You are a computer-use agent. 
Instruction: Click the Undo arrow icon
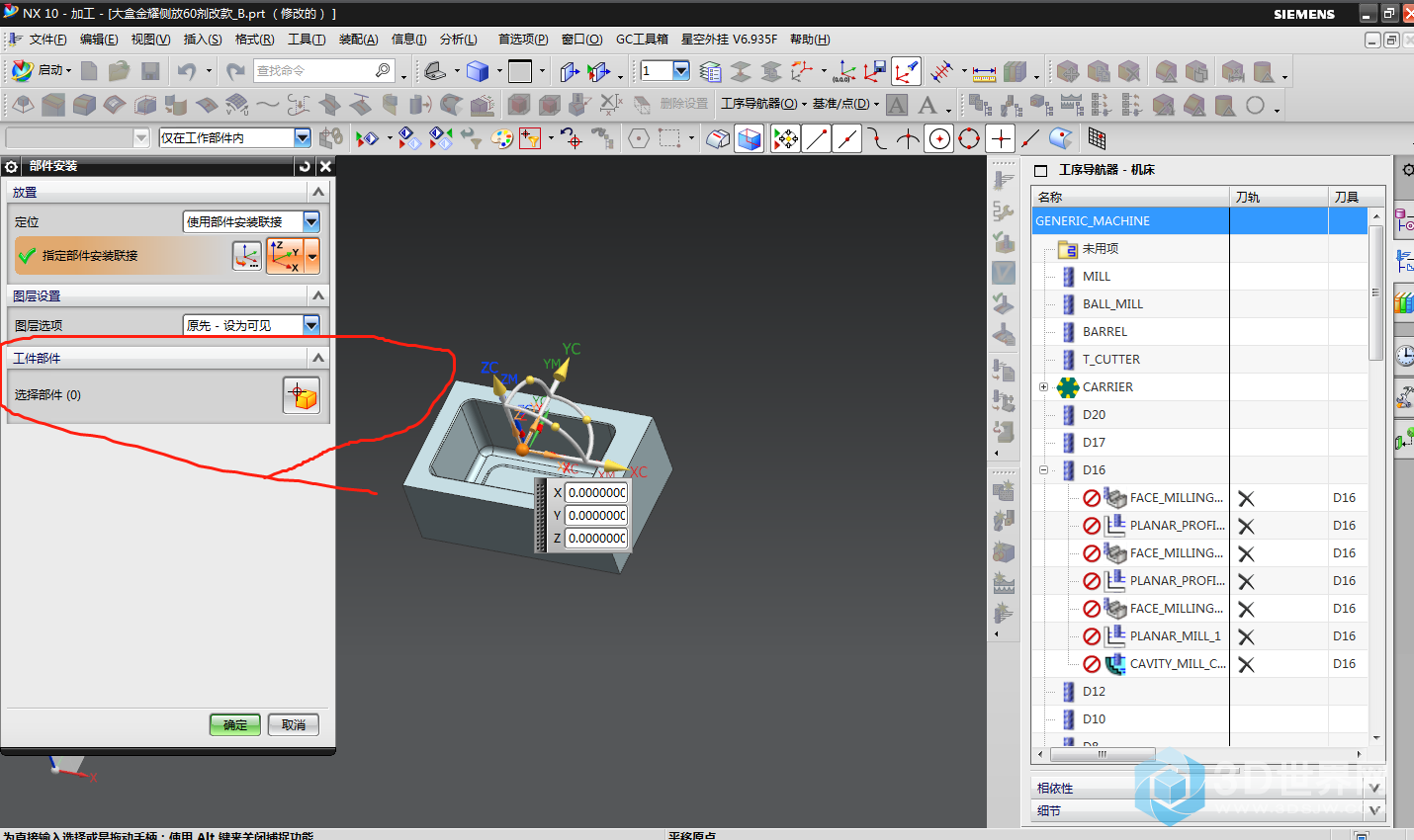tap(187, 71)
